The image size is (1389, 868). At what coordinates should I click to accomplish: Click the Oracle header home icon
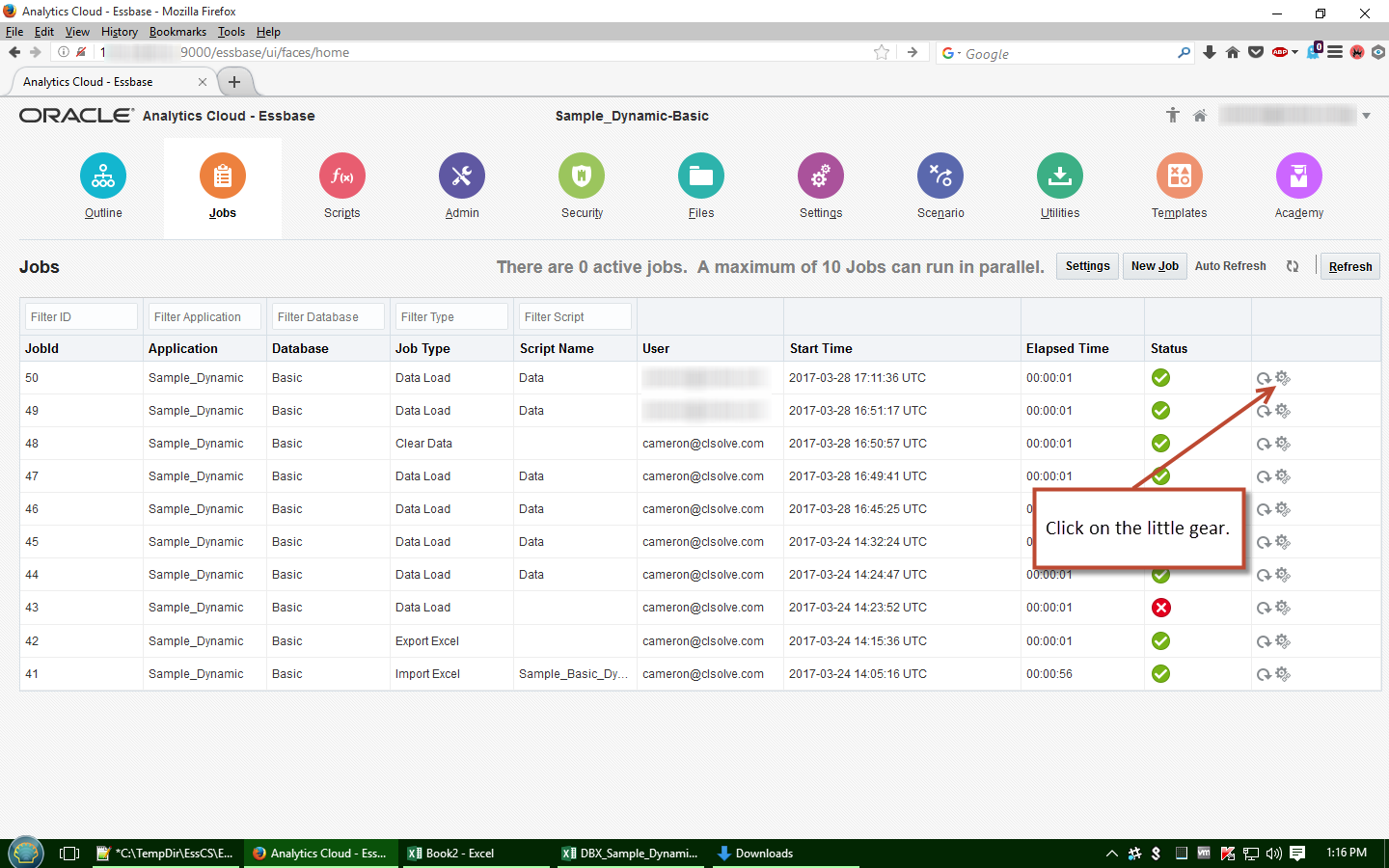(x=1200, y=116)
